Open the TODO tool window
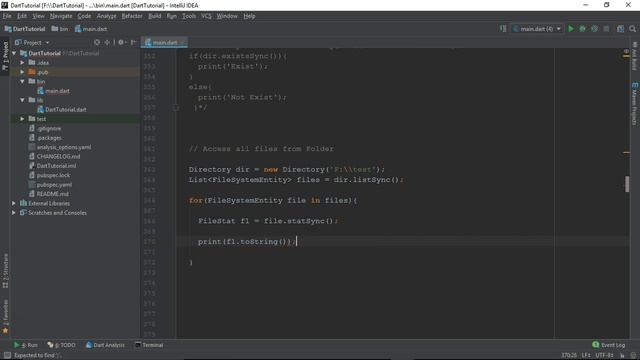This screenshot has width=640, height=360. 61,345
